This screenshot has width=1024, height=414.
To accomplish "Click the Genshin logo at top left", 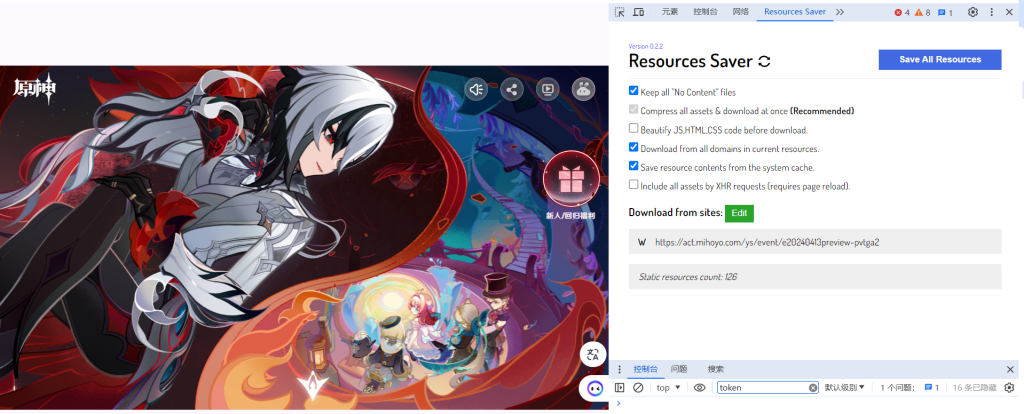I will [x=35, y=90].
